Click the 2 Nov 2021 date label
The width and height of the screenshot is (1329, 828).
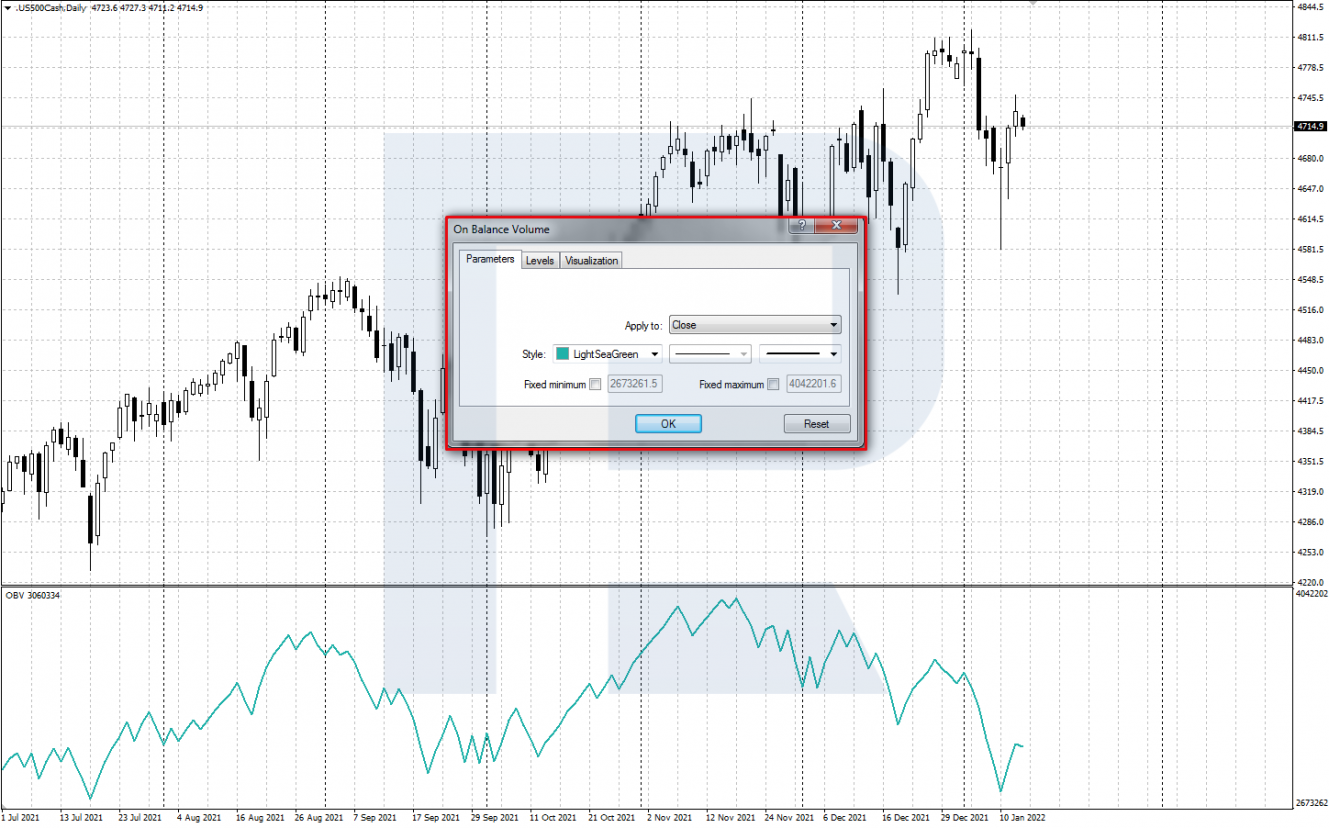tap(669, 817)
